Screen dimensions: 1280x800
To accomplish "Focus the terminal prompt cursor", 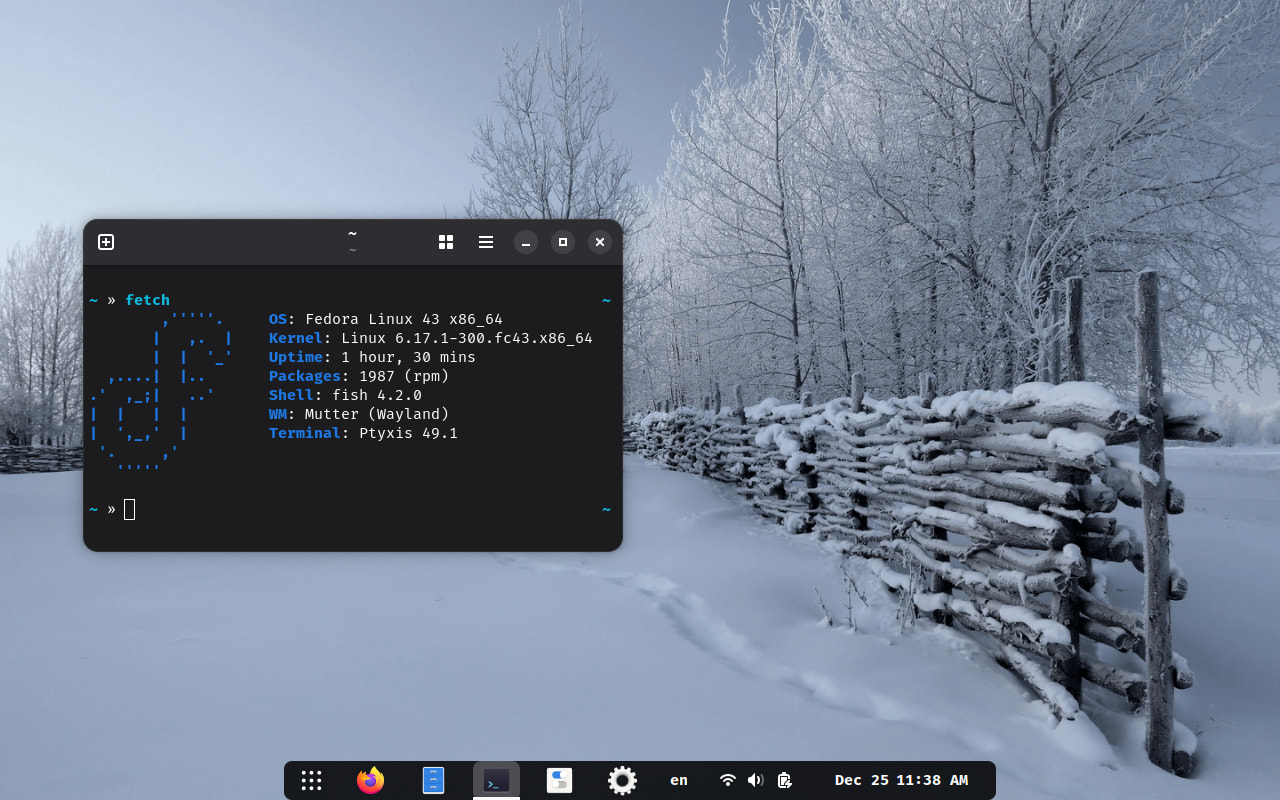I will click(129, 509).
